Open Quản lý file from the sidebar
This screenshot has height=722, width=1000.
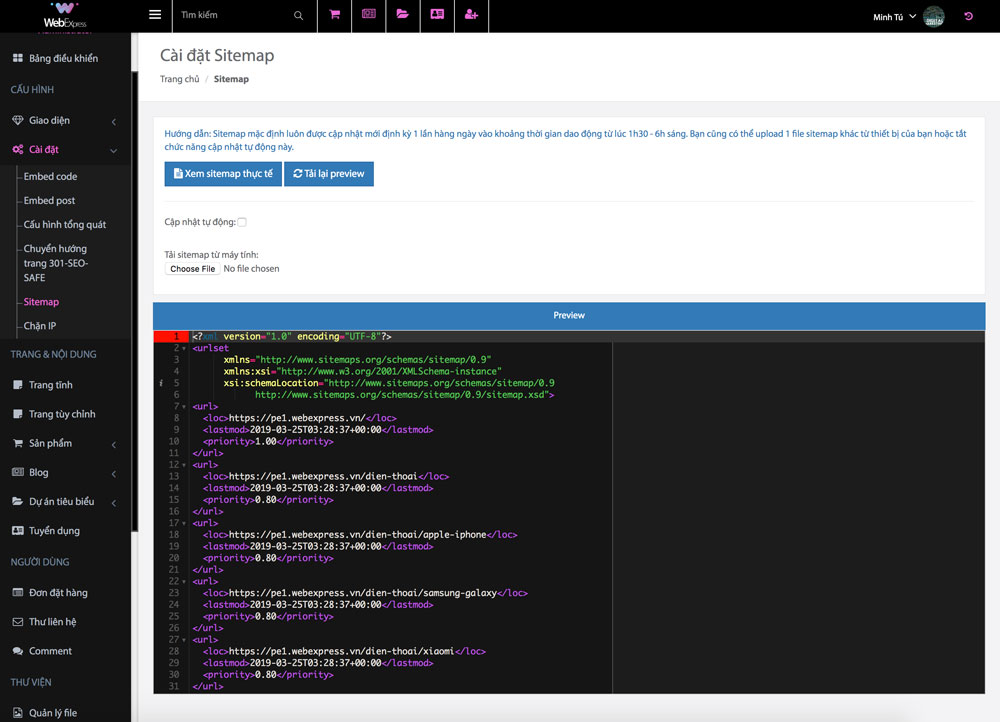point(55,711)
